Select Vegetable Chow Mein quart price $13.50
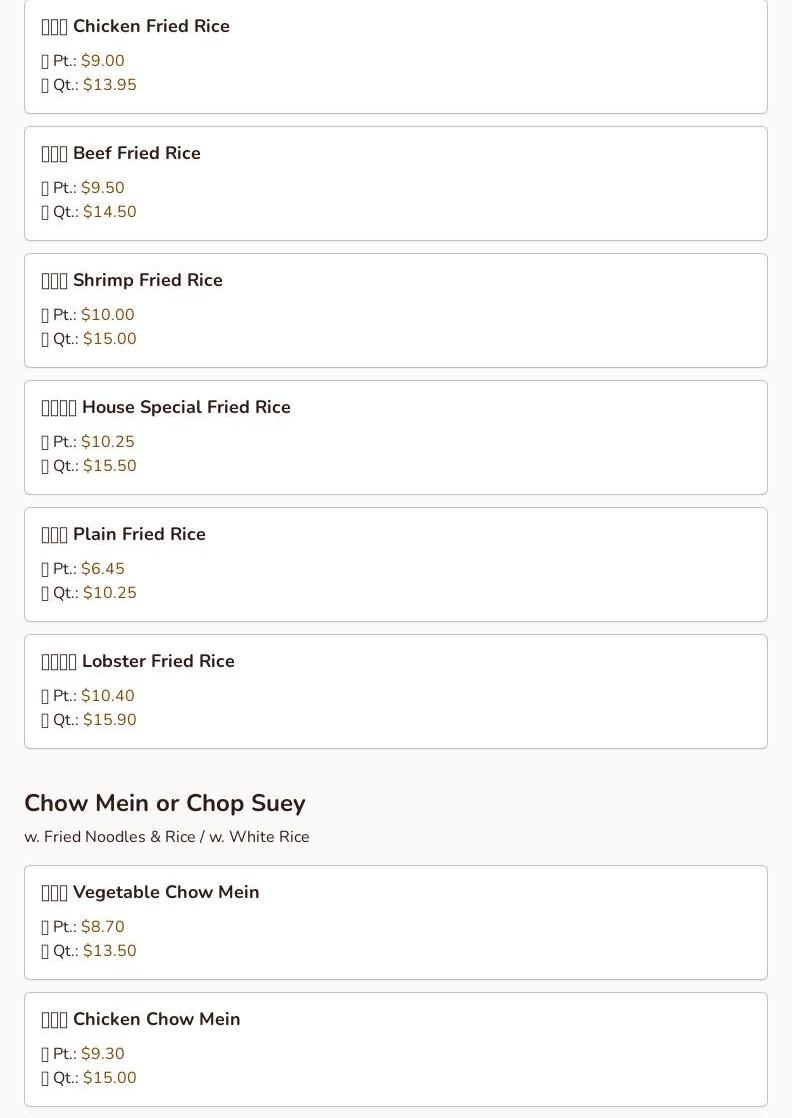 [110, 951]
